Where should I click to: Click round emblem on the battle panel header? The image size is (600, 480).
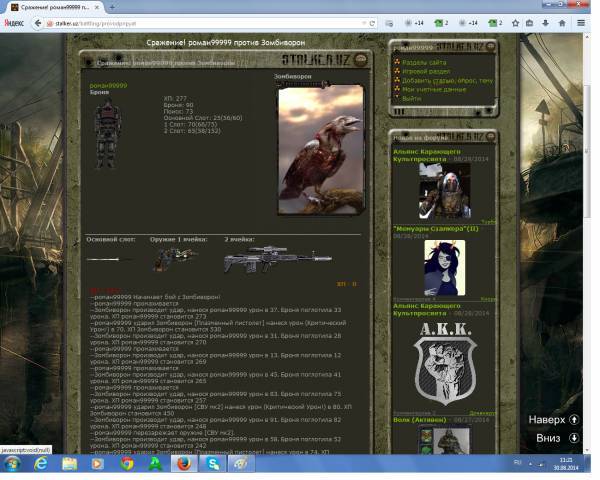coord(360,59)
